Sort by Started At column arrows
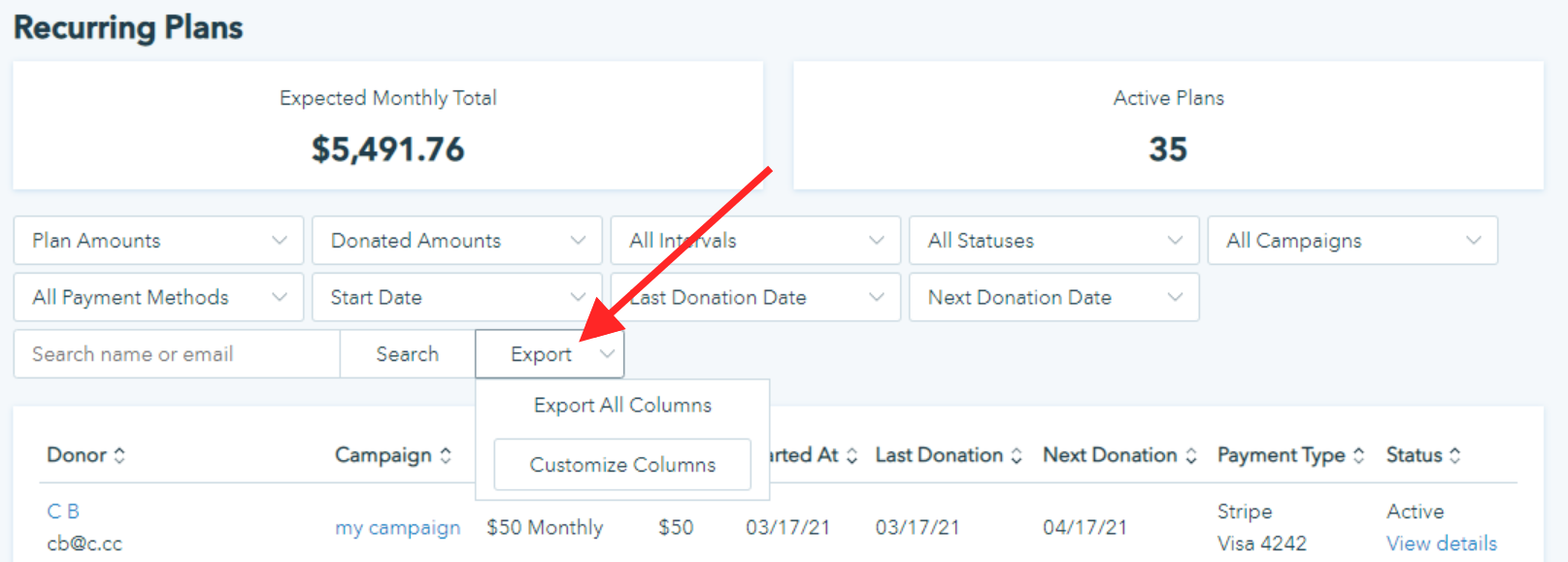Screen dimensions: 1568x562 pyautogui.click(x=851, y=455)
